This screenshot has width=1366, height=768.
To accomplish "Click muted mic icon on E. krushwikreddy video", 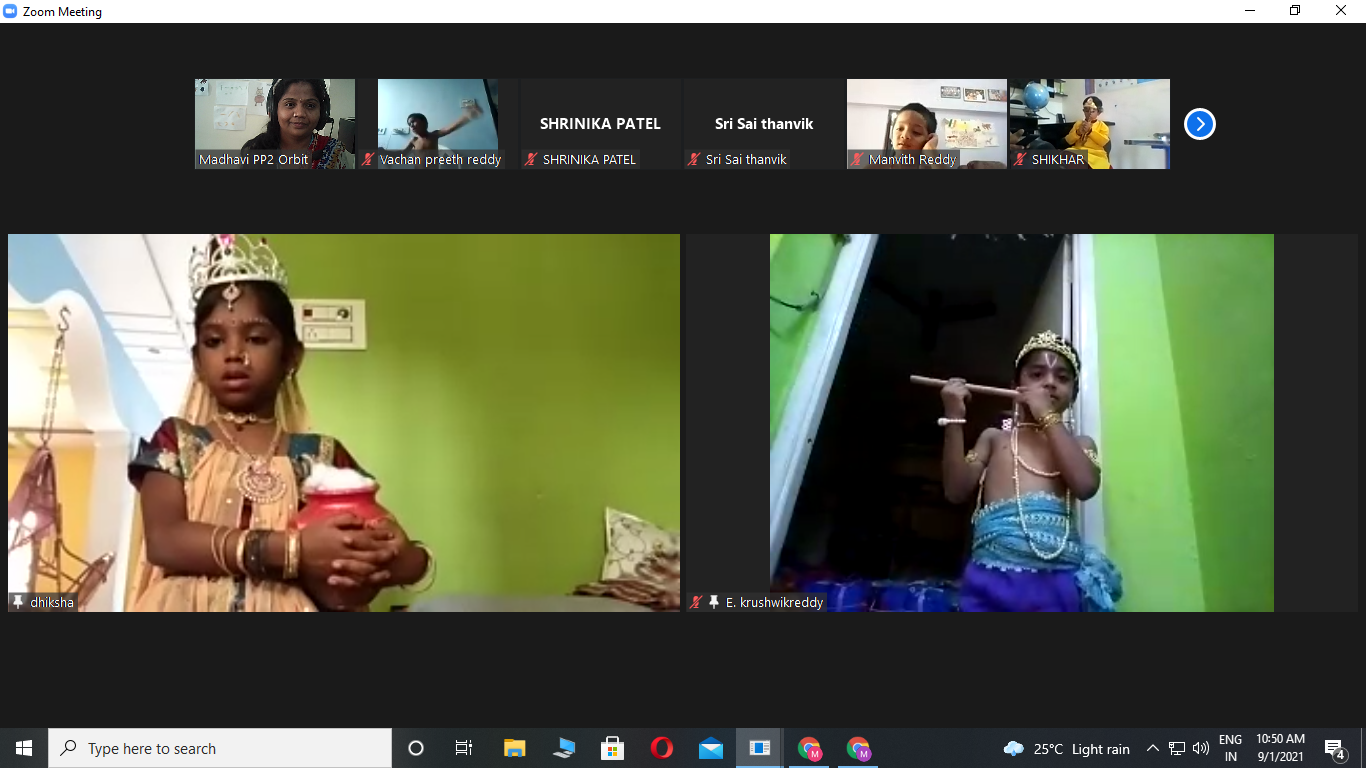I will point(697,602).
